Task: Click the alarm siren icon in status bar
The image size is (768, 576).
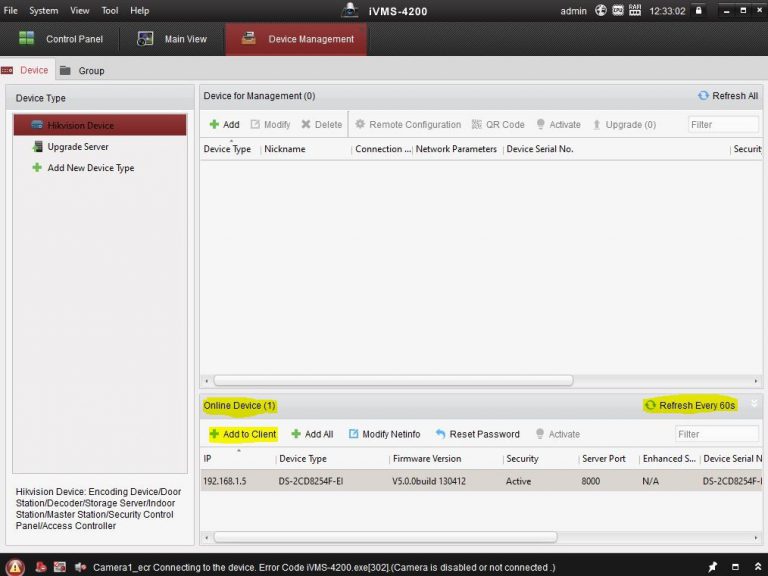Action: coord(41,567)
